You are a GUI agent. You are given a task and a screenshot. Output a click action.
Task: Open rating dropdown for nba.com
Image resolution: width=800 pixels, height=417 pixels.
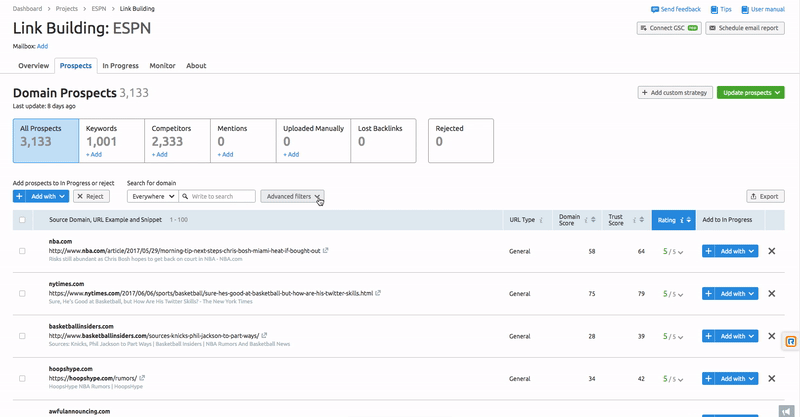[x=673, y=252]
